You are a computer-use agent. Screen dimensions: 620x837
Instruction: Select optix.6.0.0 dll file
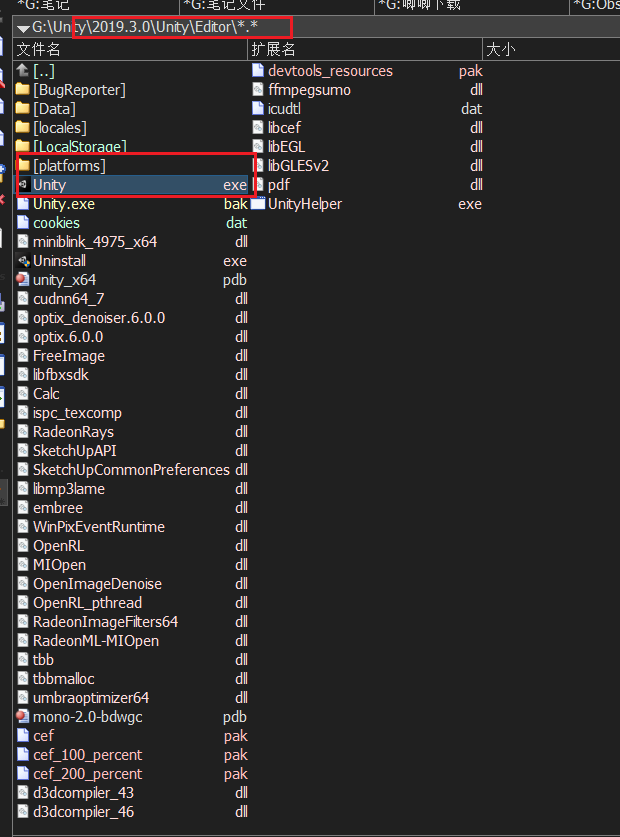(x=132, y=337)
